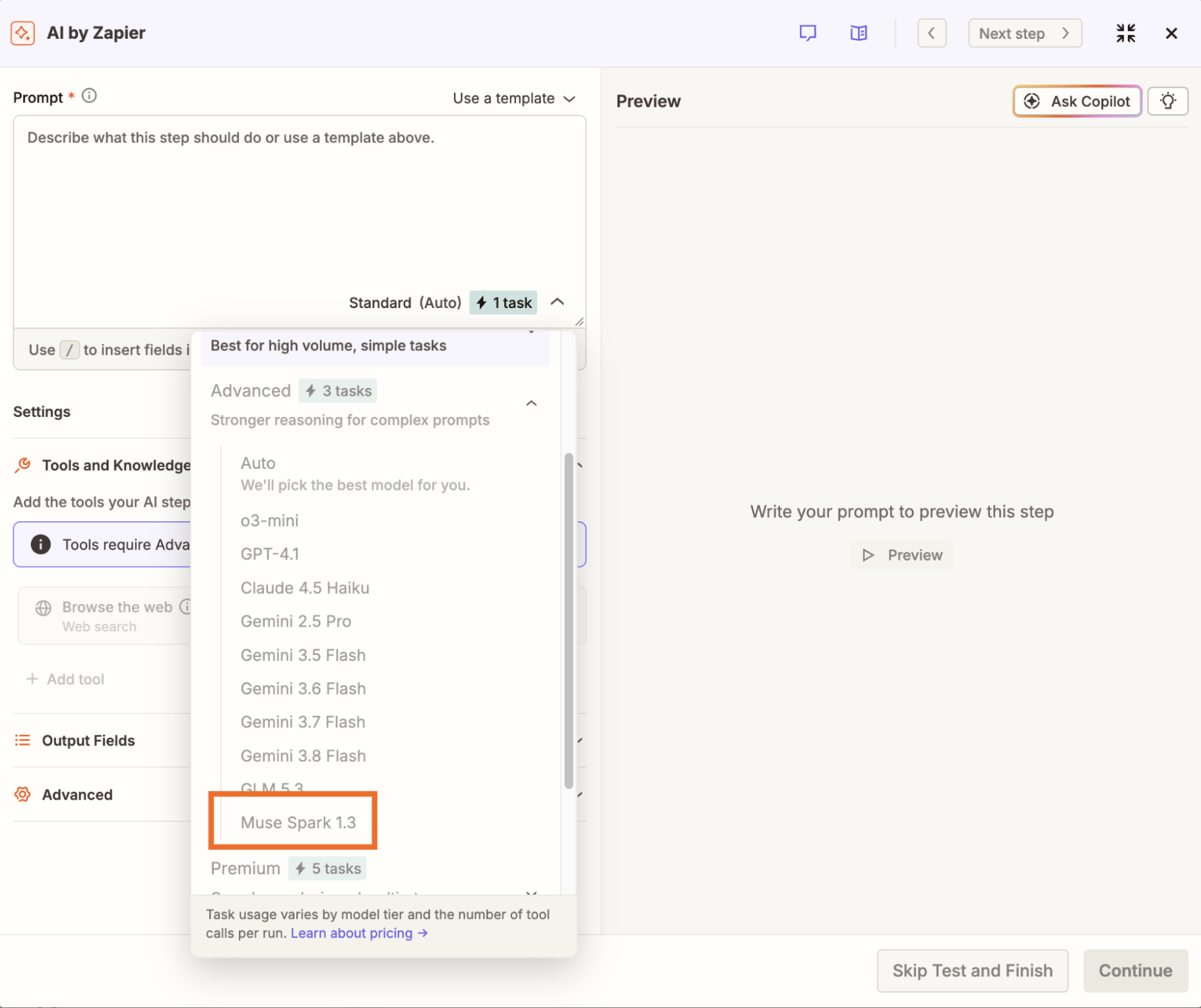Click the model list scrollbar
Screen dimensions: 1201x1008
(x=568, y=620)
